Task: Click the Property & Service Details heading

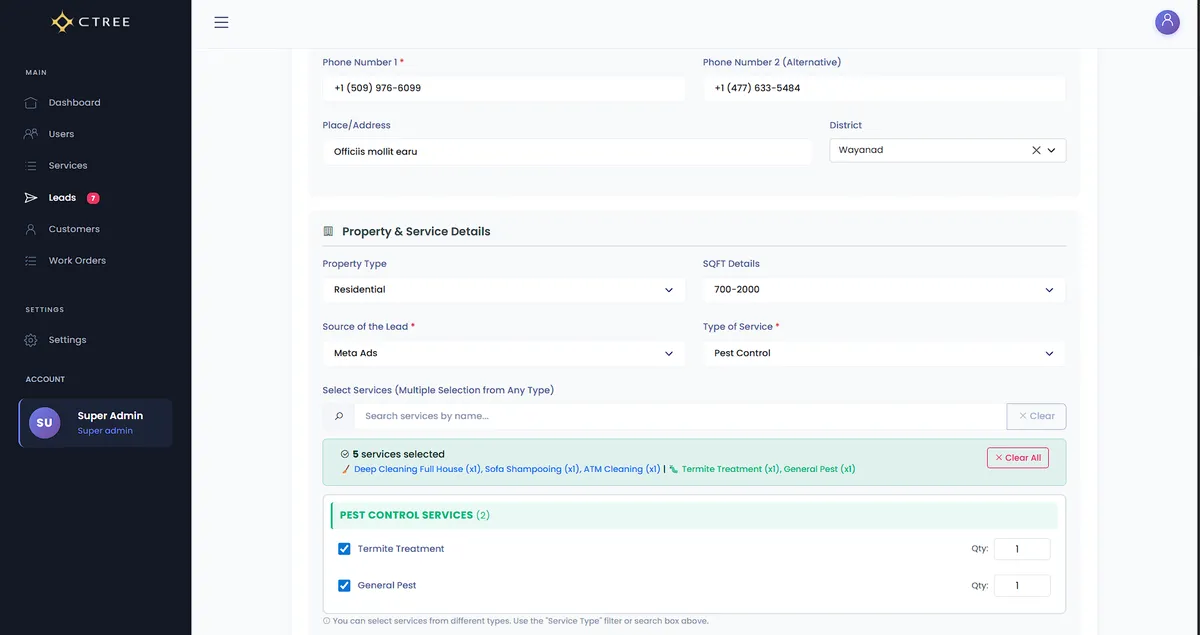Action: point(416,231)
